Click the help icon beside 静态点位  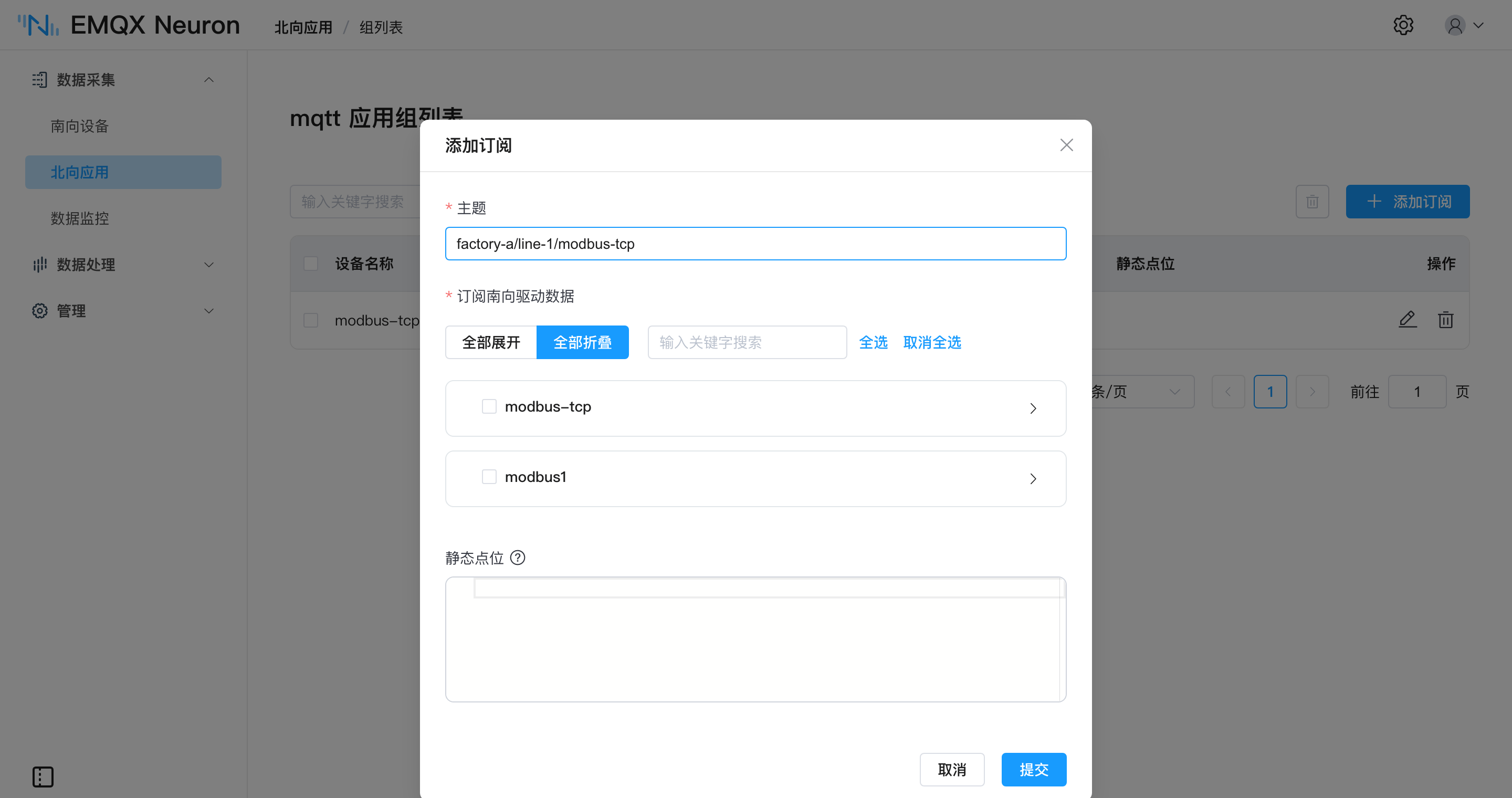click(x=518, y=557)
